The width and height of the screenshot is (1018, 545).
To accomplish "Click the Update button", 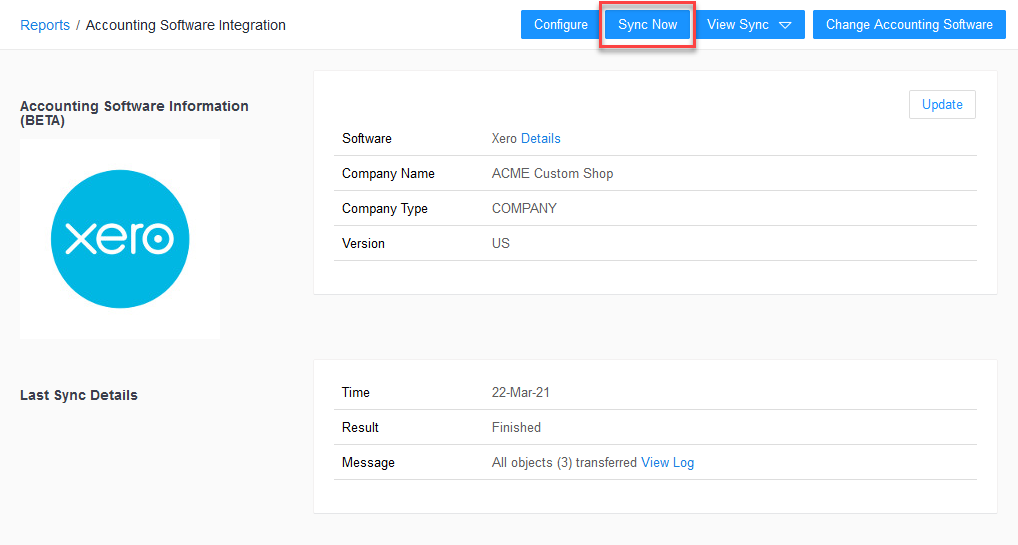I will 942,105.
